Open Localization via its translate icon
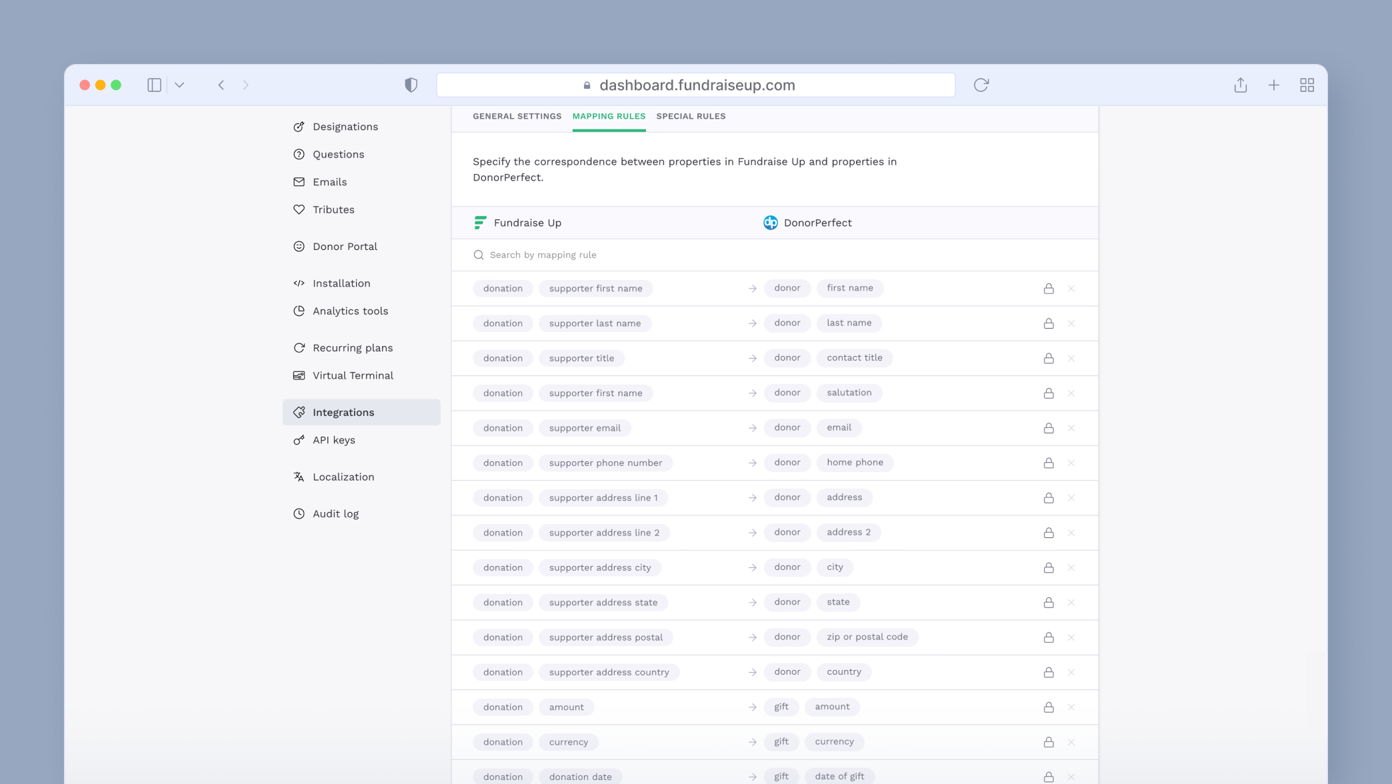This screenshot has width=1392, height=784. (x=297, y=476)
